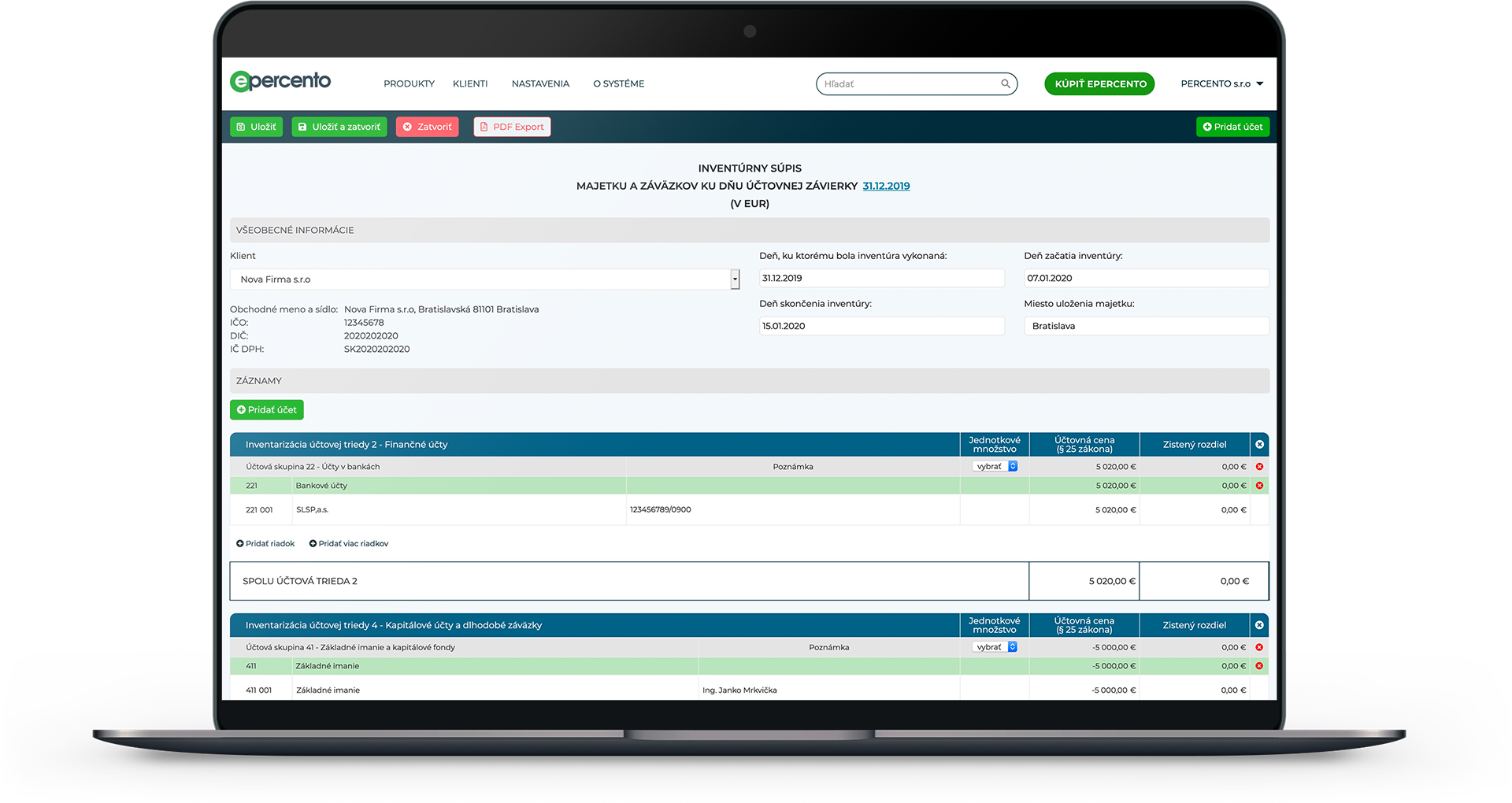Focus the Miesto uloženia majetku field
Viewport: 1512px width, 803px height.
click(x=1146, y=326)
